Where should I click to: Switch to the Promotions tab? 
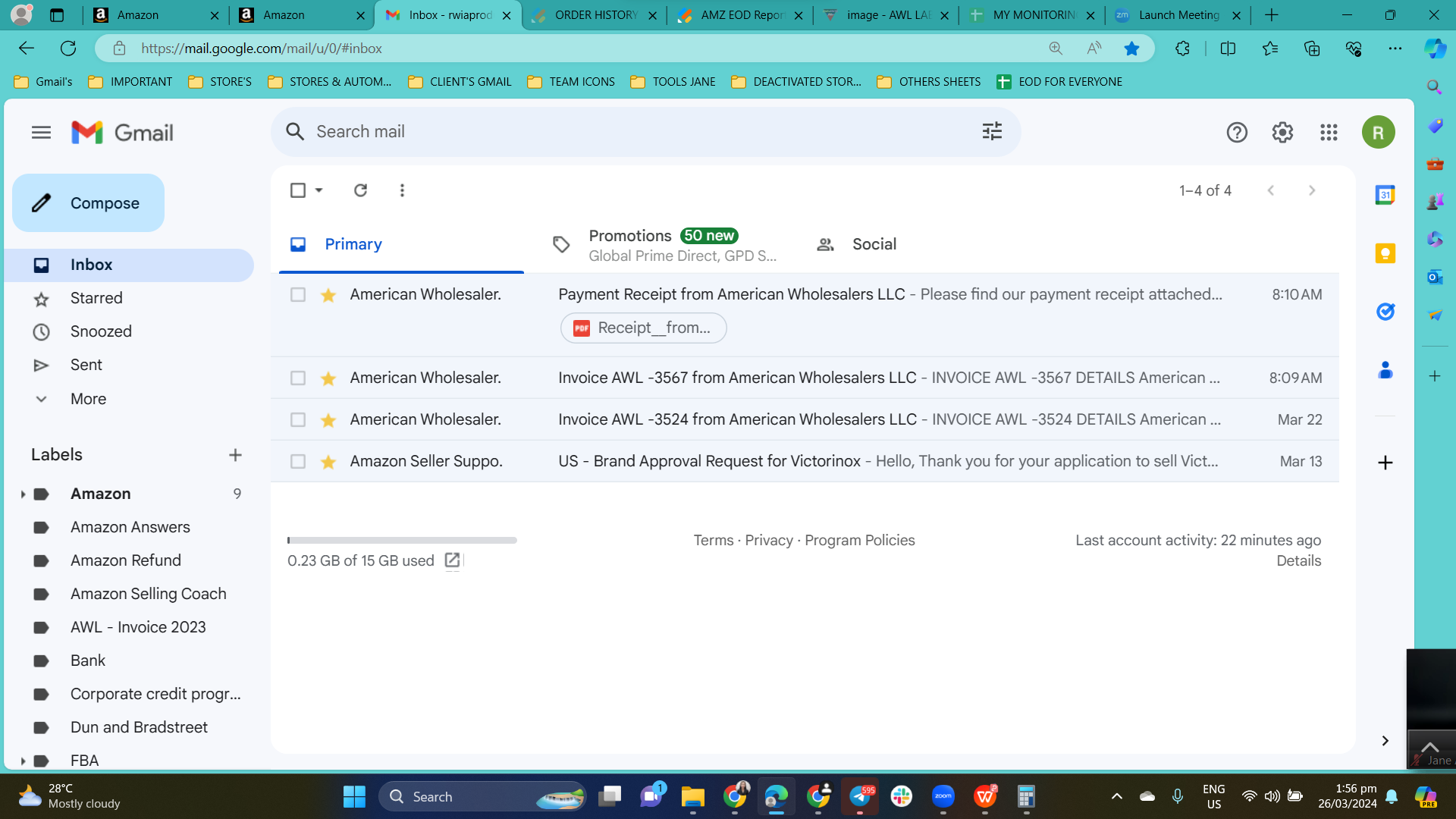point(665,245)
